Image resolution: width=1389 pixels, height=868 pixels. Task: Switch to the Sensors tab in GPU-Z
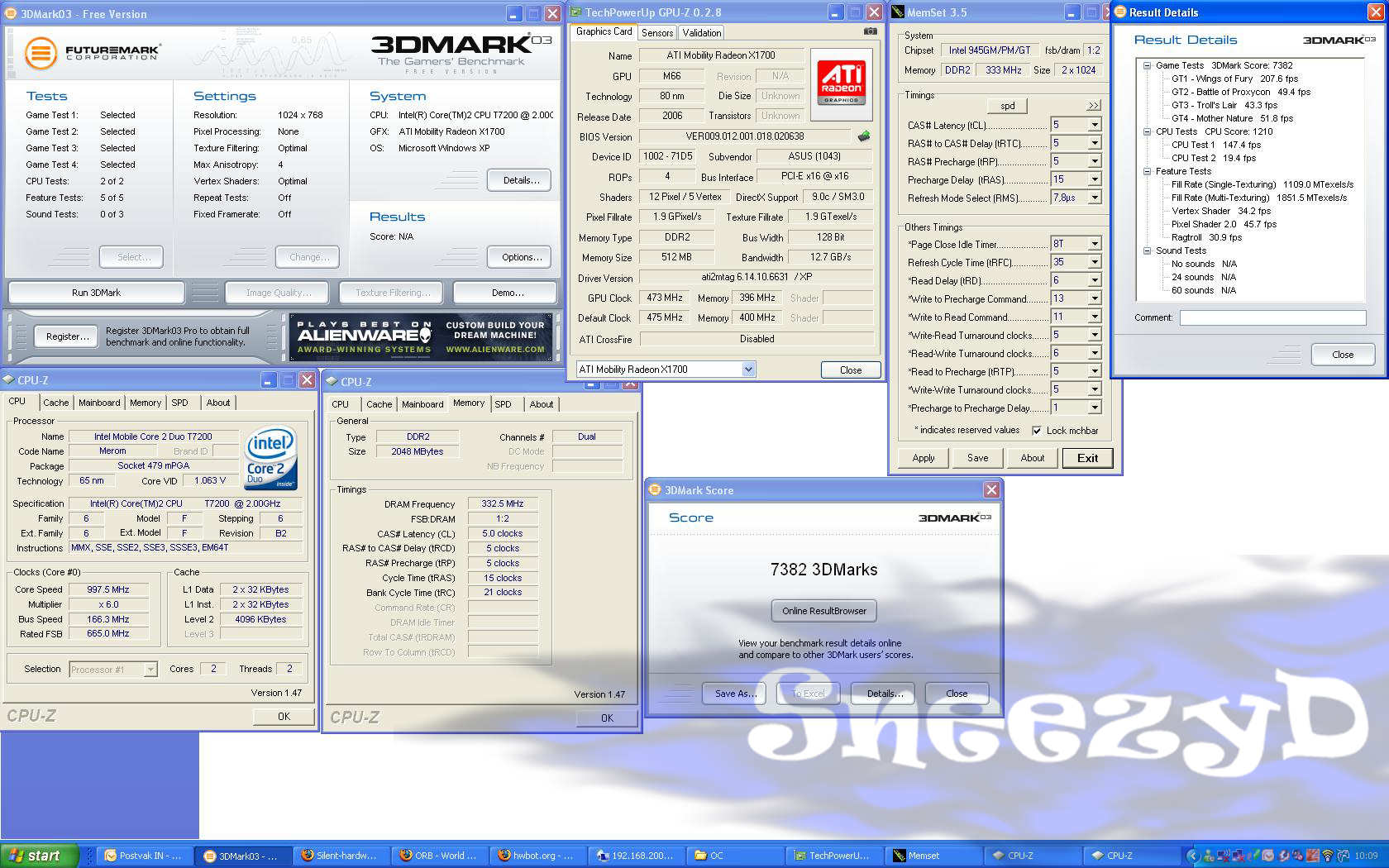(657, 33)
